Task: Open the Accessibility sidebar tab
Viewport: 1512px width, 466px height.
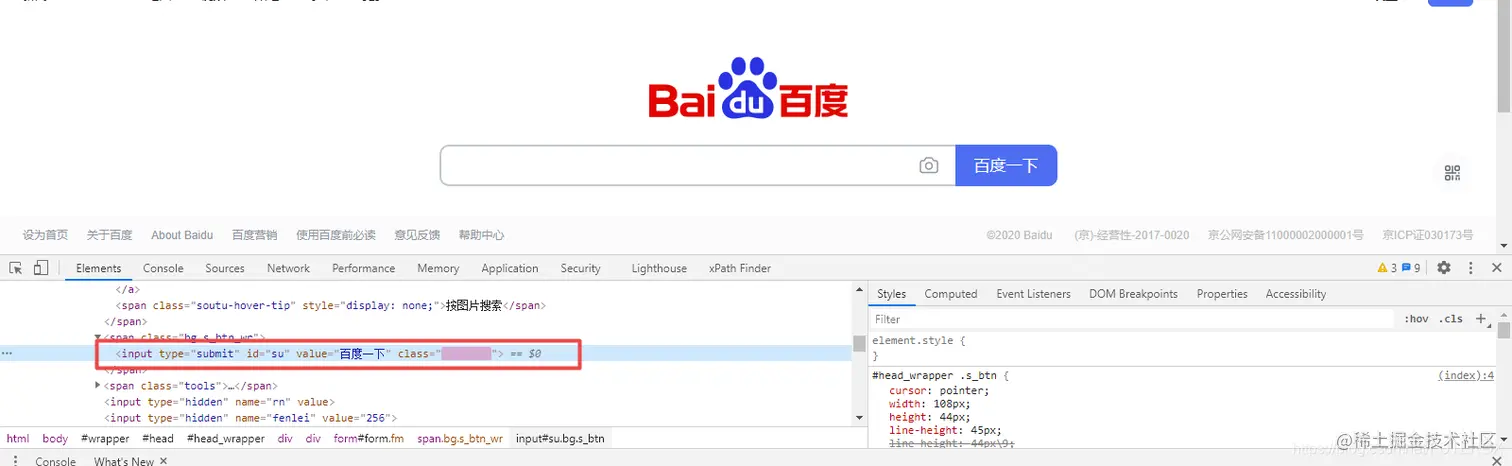Action: point(1296,294)
